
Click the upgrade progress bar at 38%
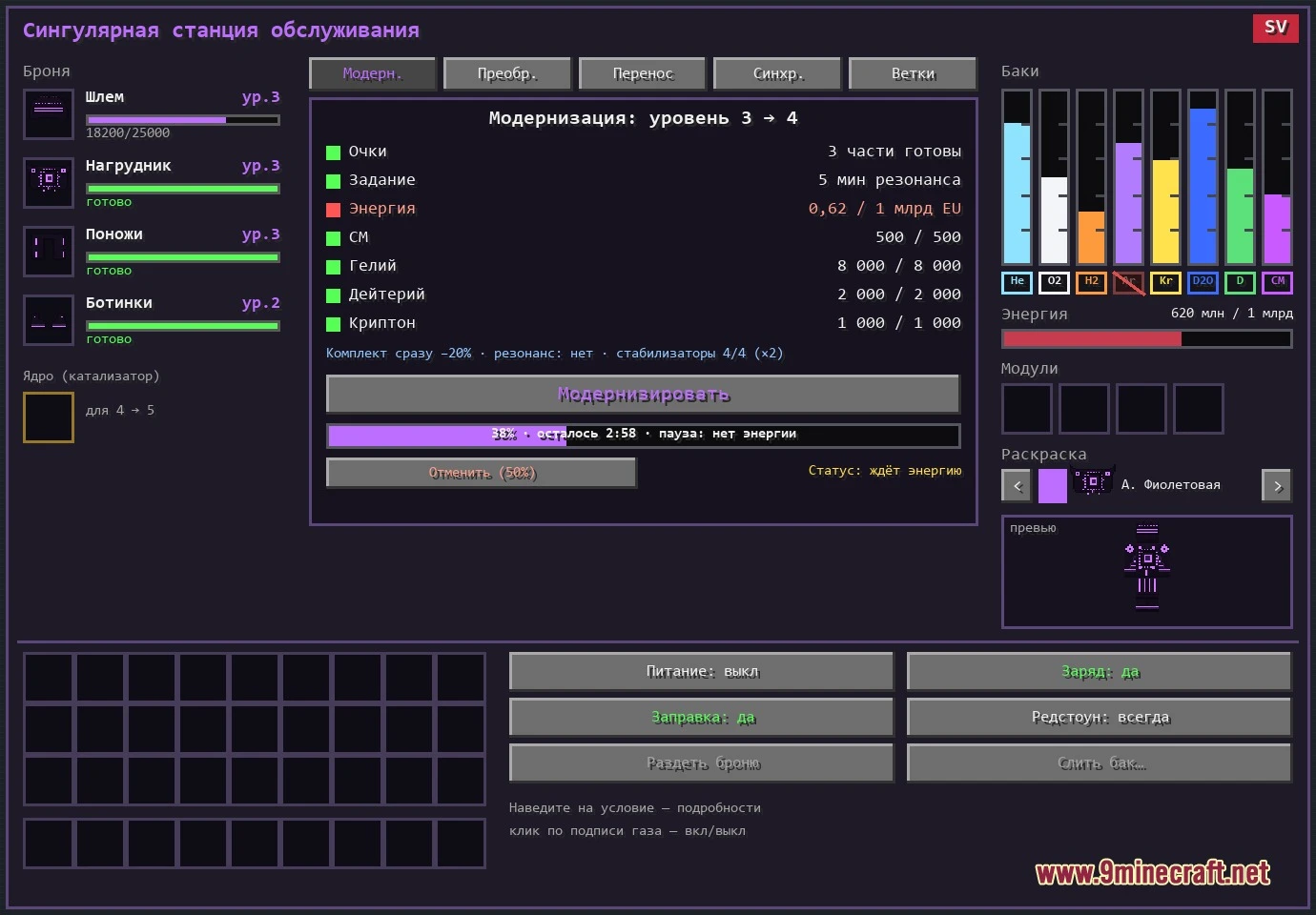pos(643,436)
